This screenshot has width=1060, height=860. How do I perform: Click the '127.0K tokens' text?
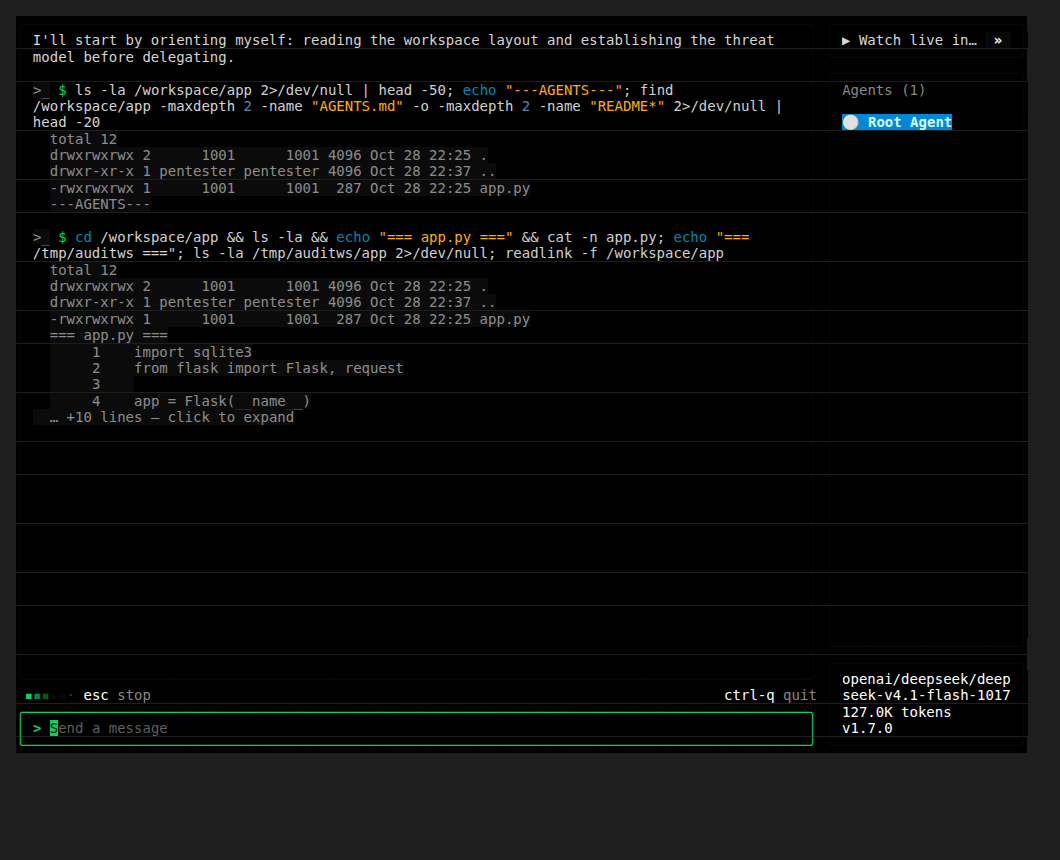(896, 713)
